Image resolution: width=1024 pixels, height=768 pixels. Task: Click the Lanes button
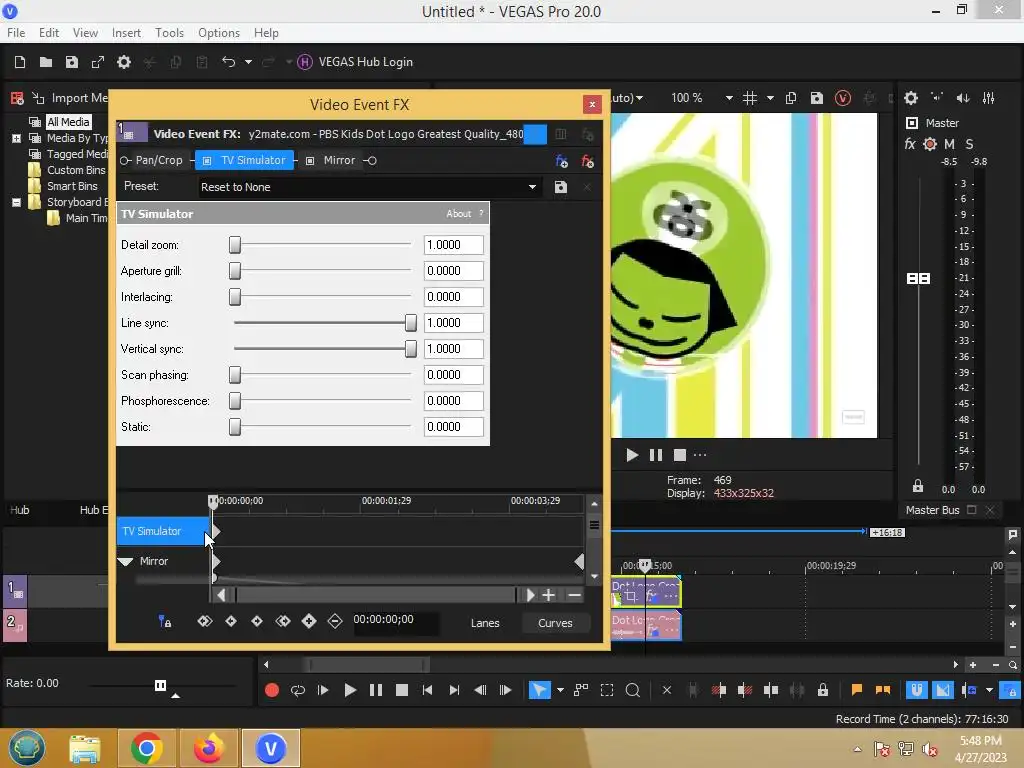[485, 623]
